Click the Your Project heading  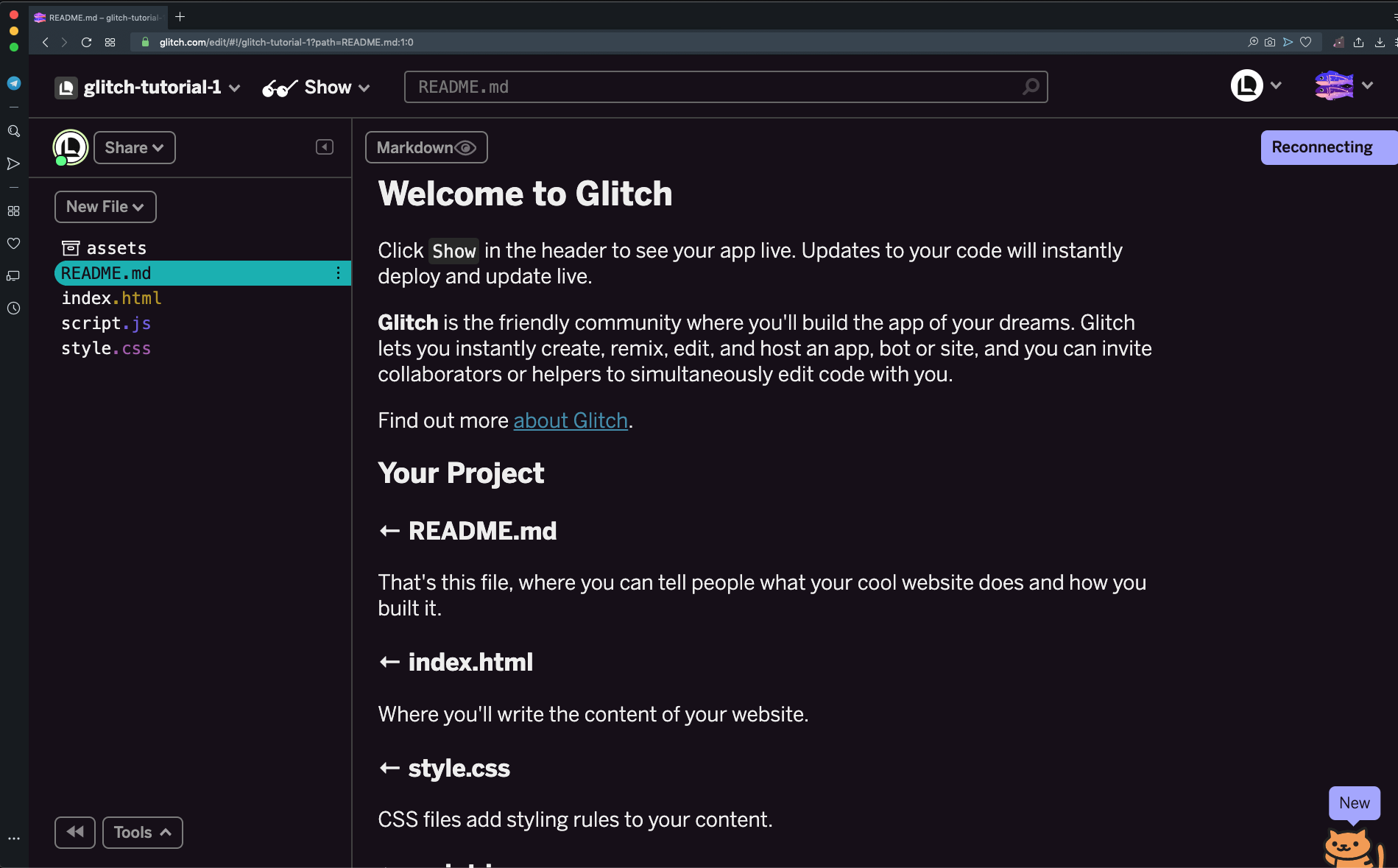461,473
